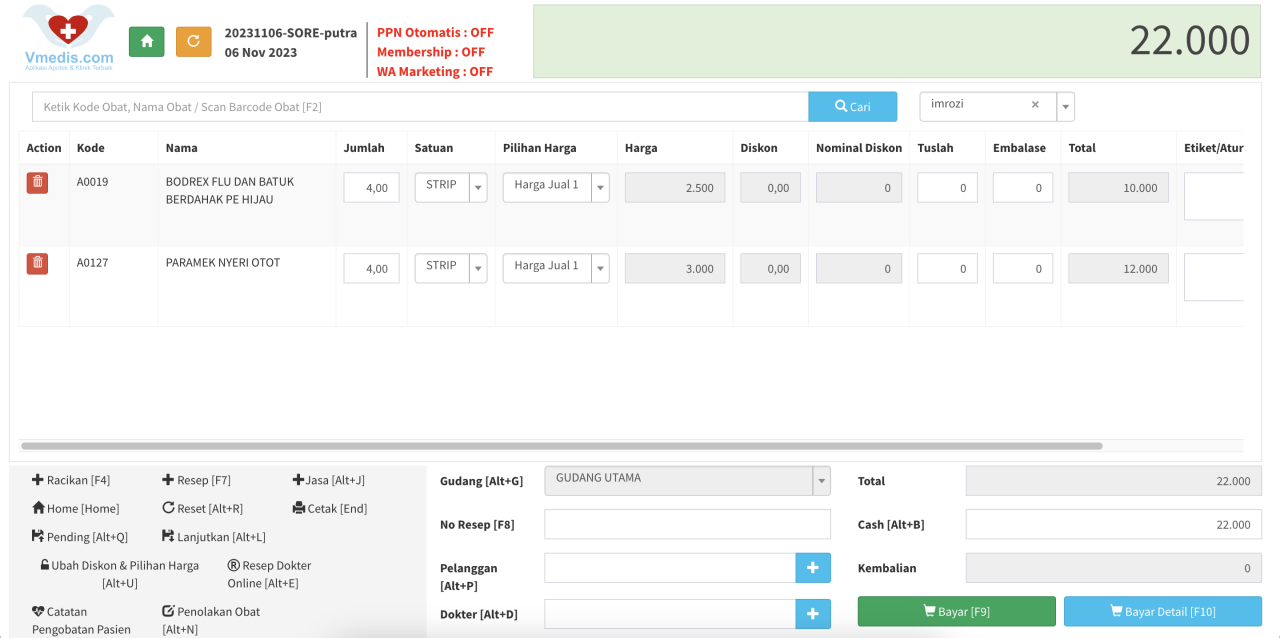Click code A0019 cell
1280x638 pixels.
[93, 182]
